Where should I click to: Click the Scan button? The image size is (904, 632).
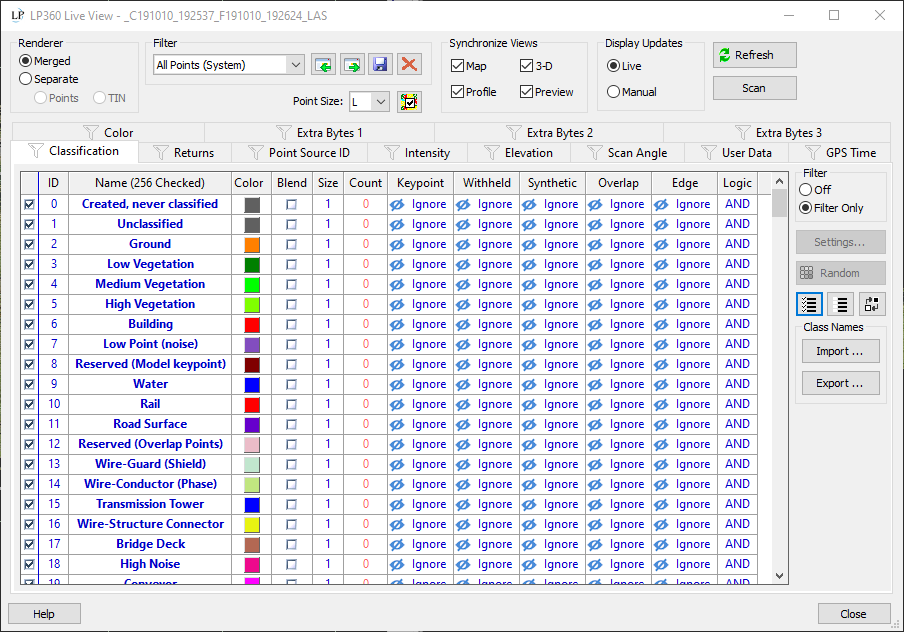pyautogui.click(x=755, y=88)
